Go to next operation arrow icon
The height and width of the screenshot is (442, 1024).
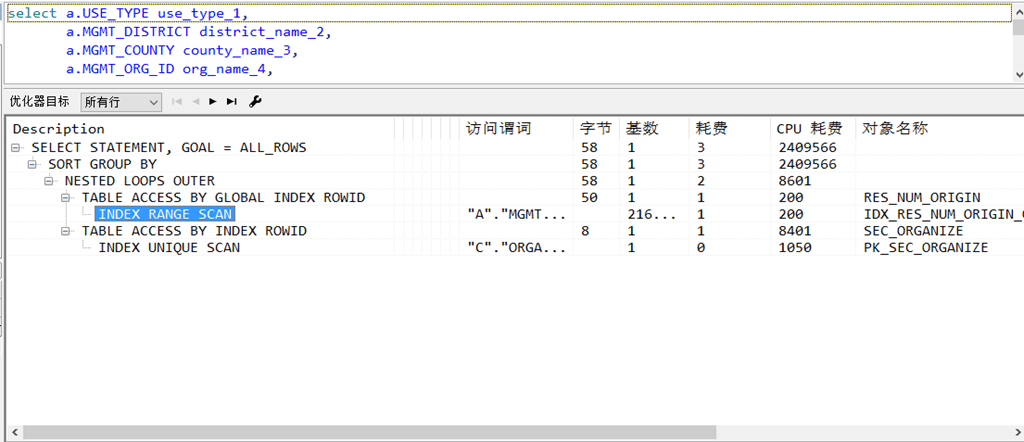213,102
